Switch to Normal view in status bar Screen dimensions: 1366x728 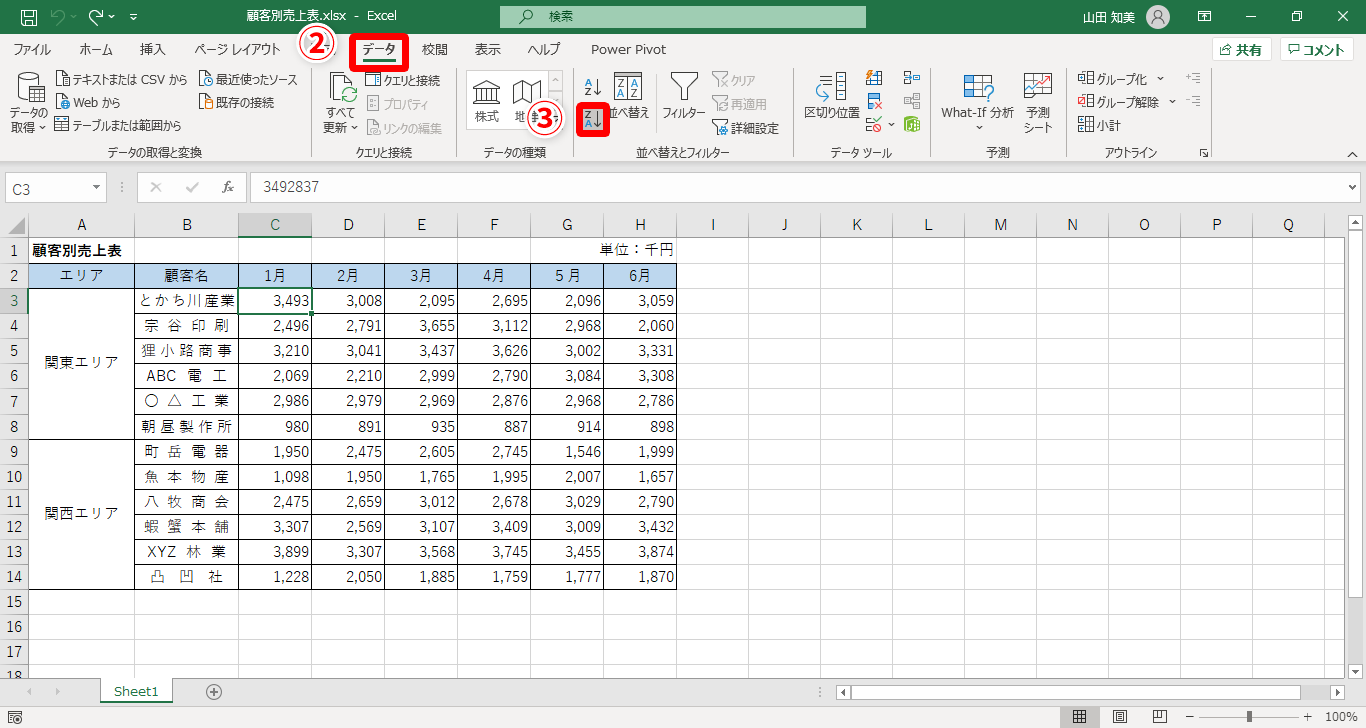click(x=1080, y=717)
